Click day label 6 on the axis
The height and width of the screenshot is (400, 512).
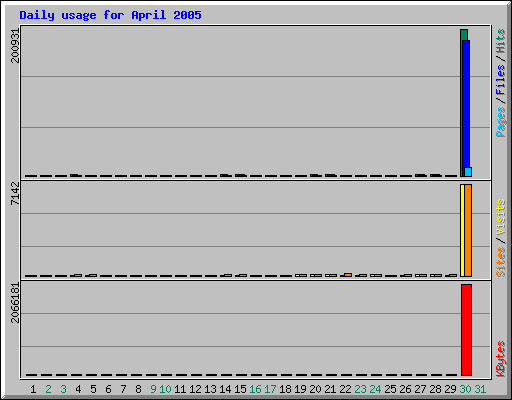click(x=108, y=389)
